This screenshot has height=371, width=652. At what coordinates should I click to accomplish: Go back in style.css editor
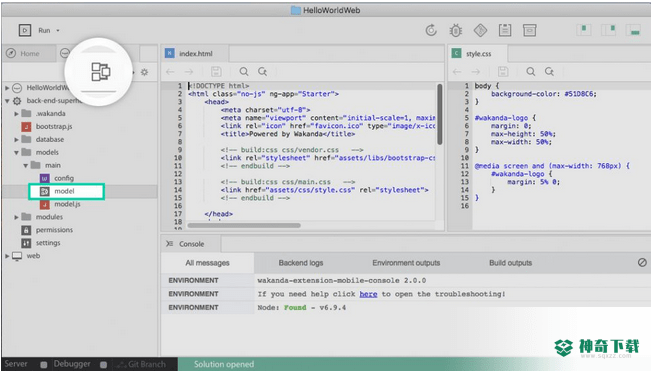coord(457,72)
